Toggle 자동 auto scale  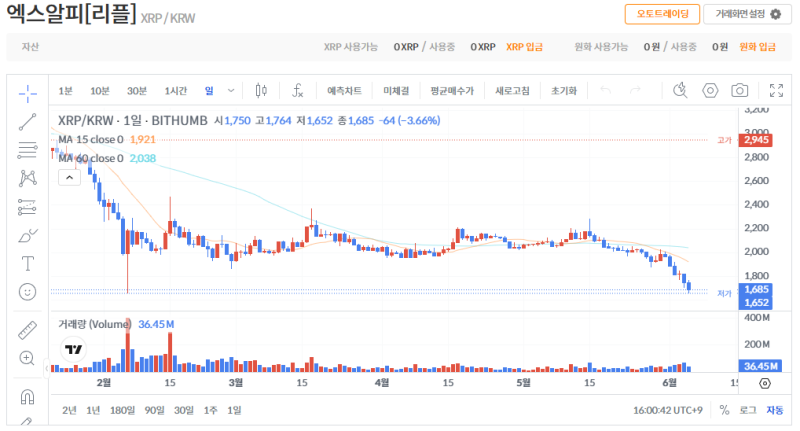774,410
